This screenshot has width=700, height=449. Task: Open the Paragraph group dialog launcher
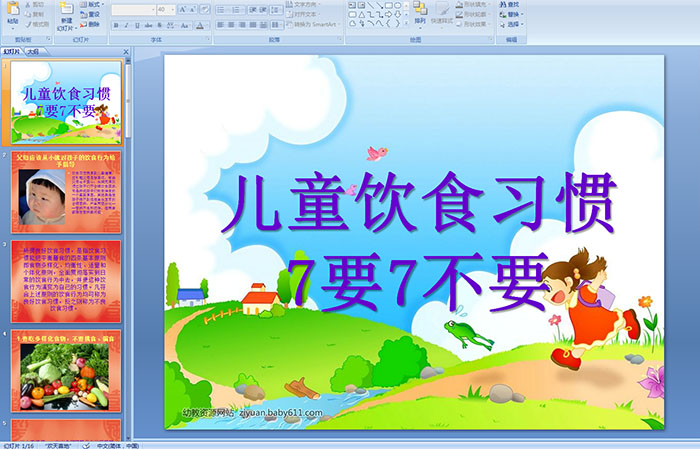click(x=339, y=40)
